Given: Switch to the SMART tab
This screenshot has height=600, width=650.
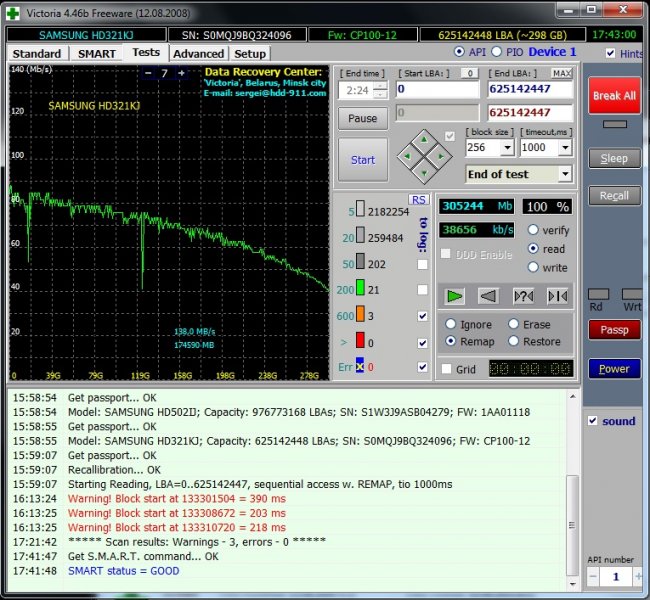Looking at the screenshot, I should click(x=97, y=53).
